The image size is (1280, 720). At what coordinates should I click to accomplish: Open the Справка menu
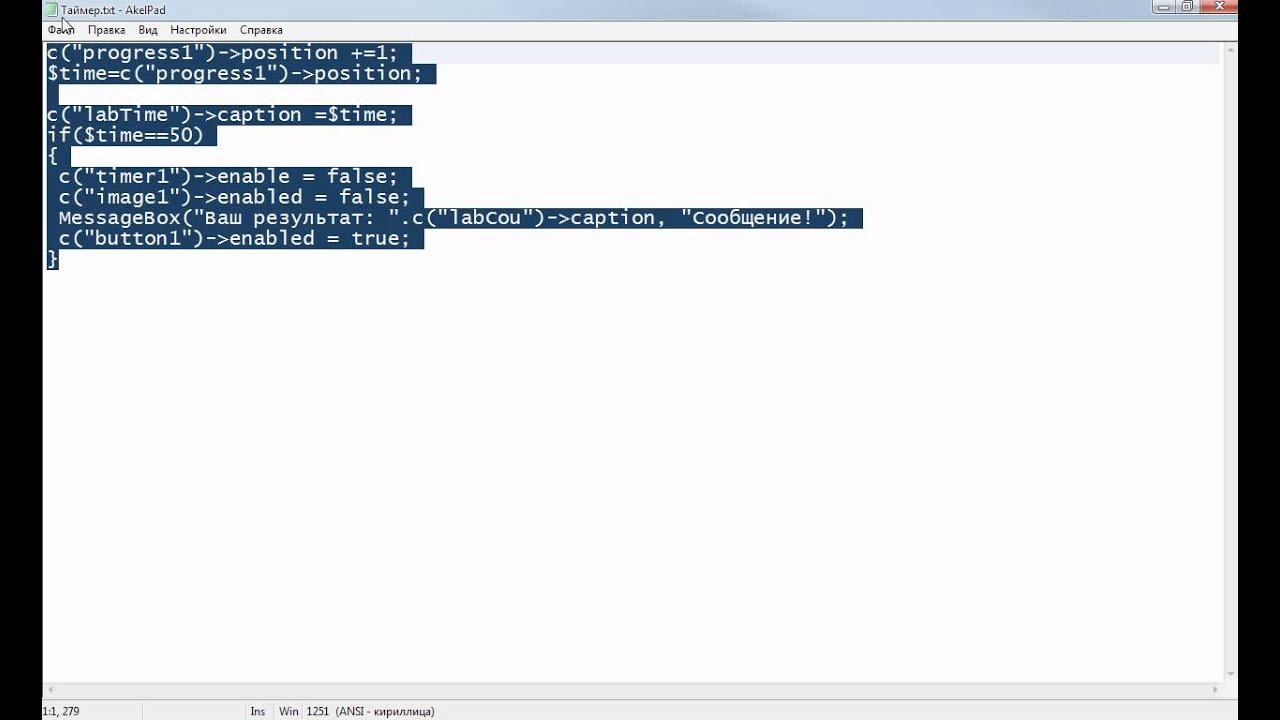pos(261,30)
